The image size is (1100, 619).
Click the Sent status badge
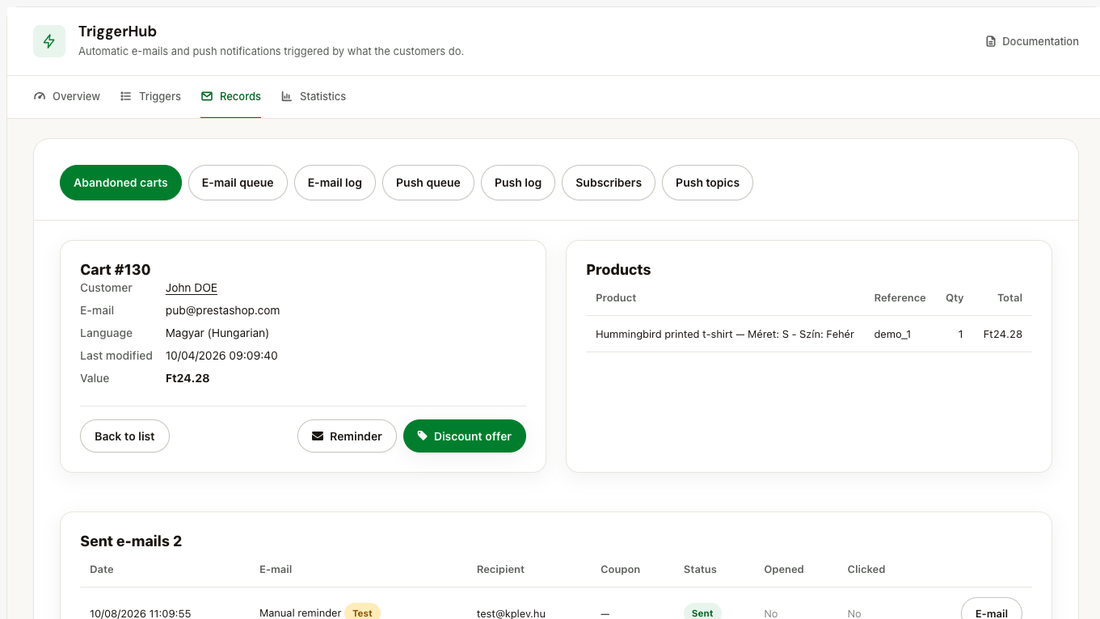pyautogui.click(x=702, y=613)
